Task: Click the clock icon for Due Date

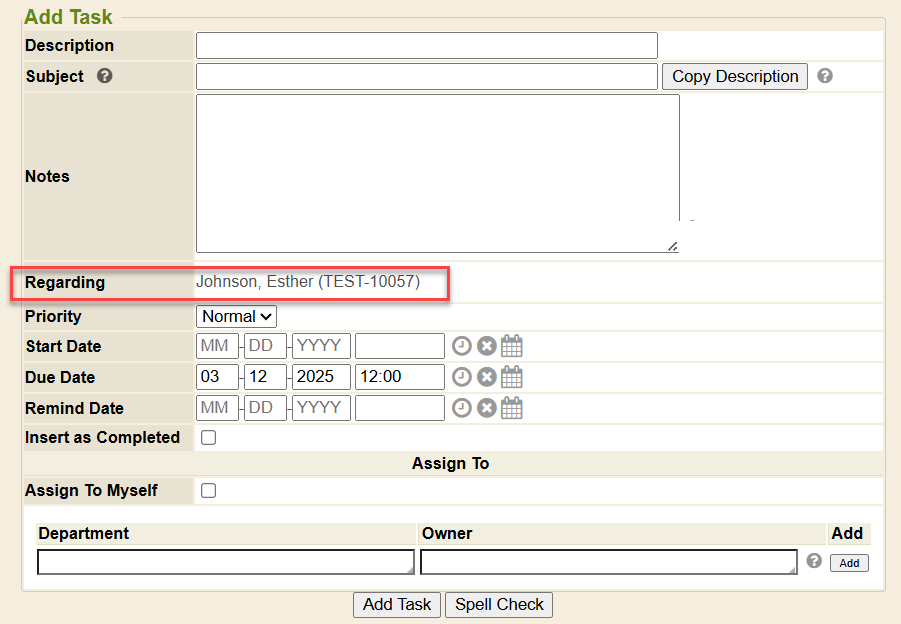Action: [x=461, y=377]
